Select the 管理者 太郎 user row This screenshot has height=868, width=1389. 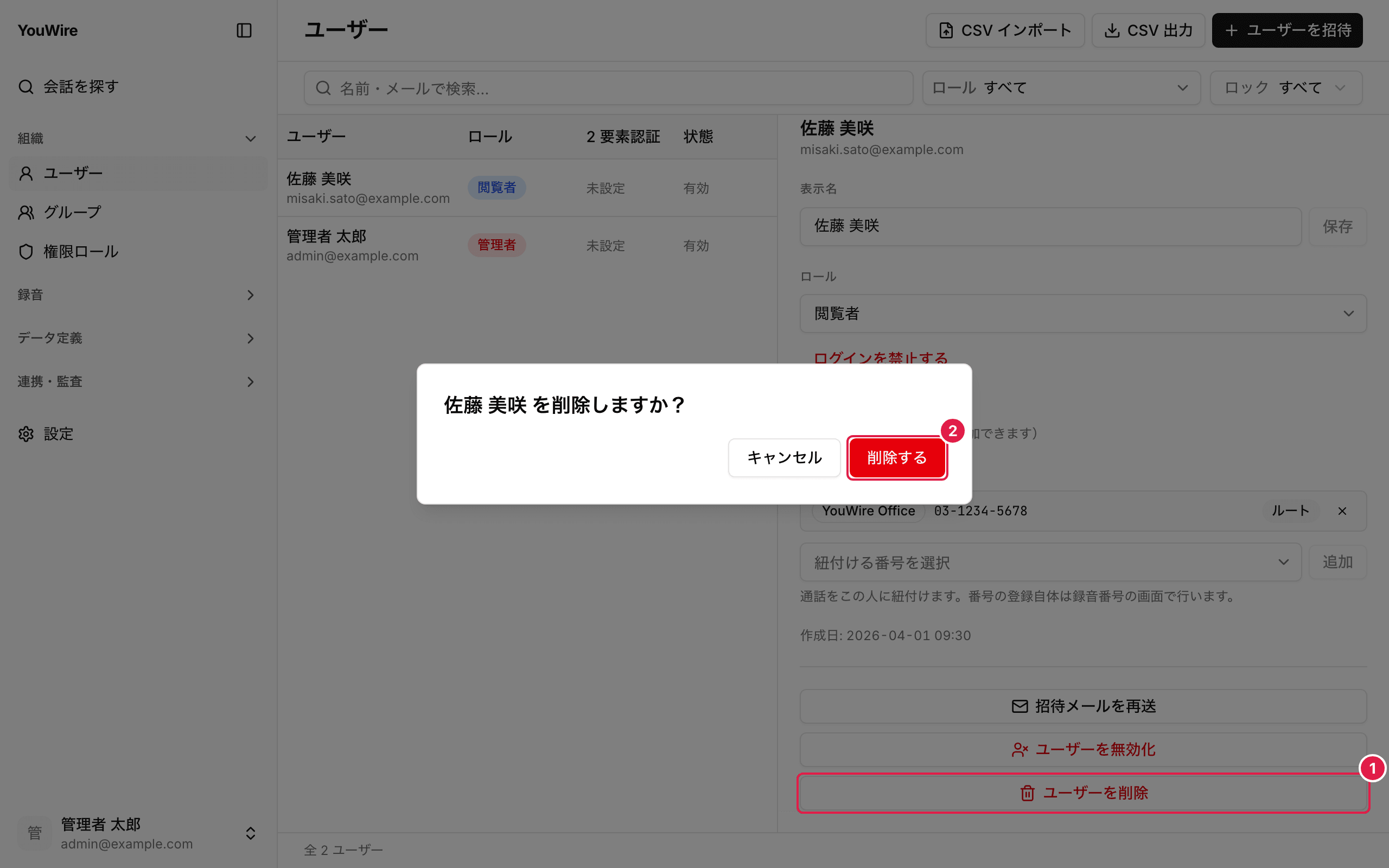(527, 245)
